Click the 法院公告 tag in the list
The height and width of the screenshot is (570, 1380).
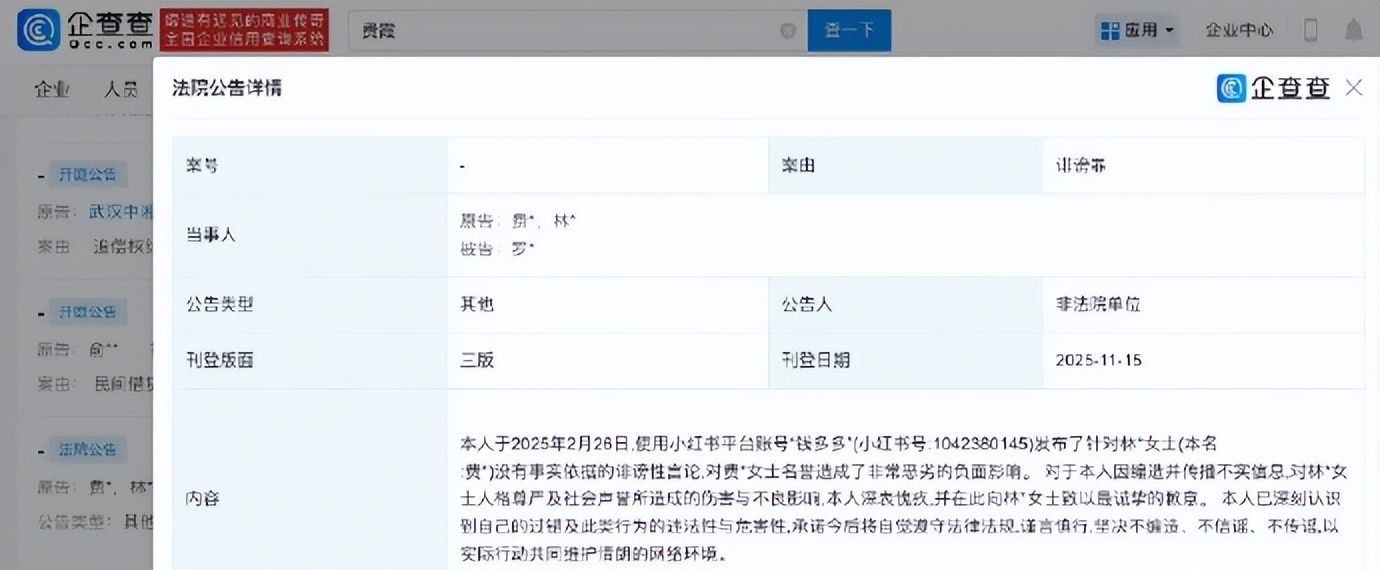click(x=87, y=449)
